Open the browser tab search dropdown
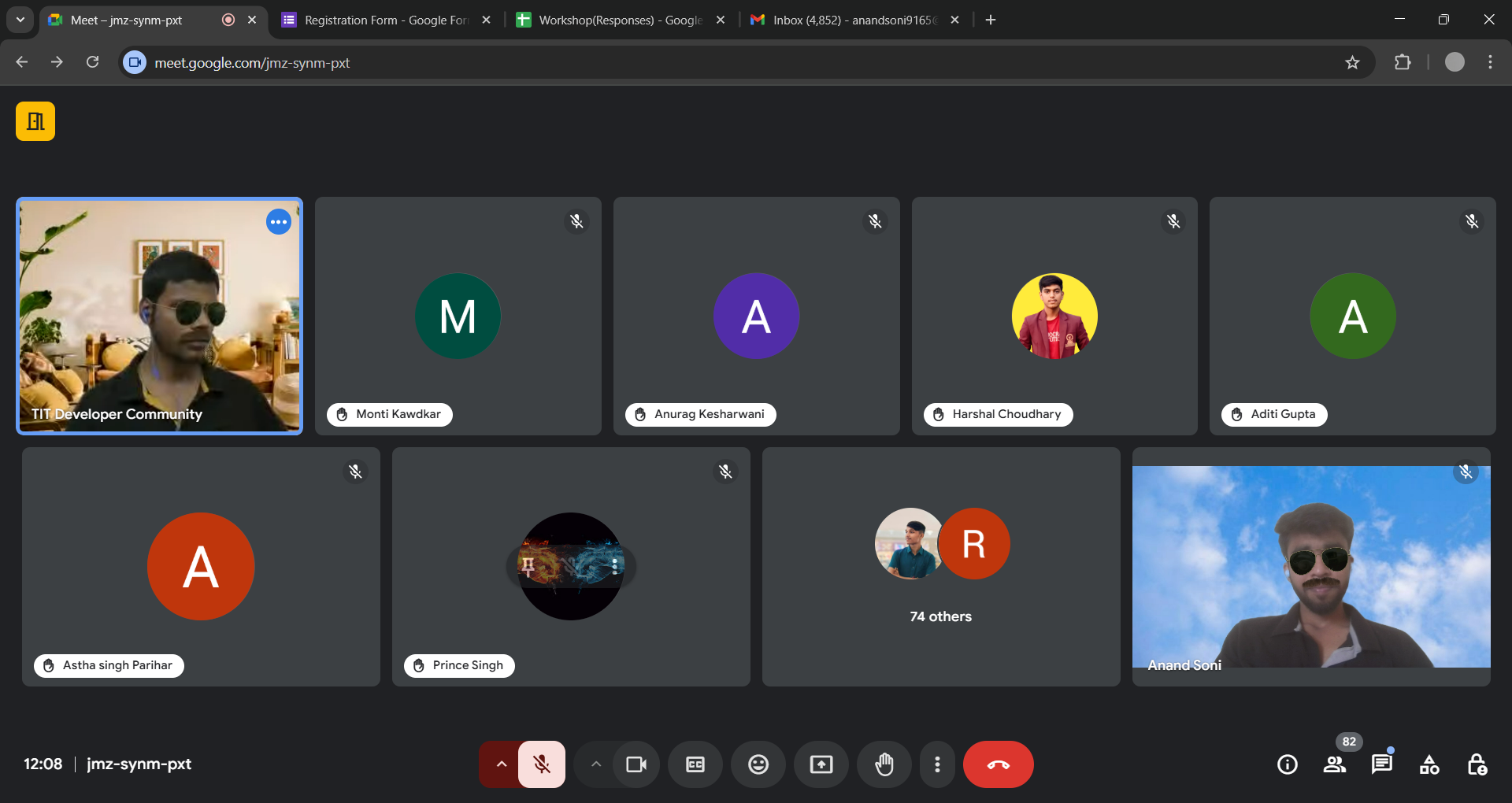Viewport: 1512px width, 803px height. pos(20,20)
